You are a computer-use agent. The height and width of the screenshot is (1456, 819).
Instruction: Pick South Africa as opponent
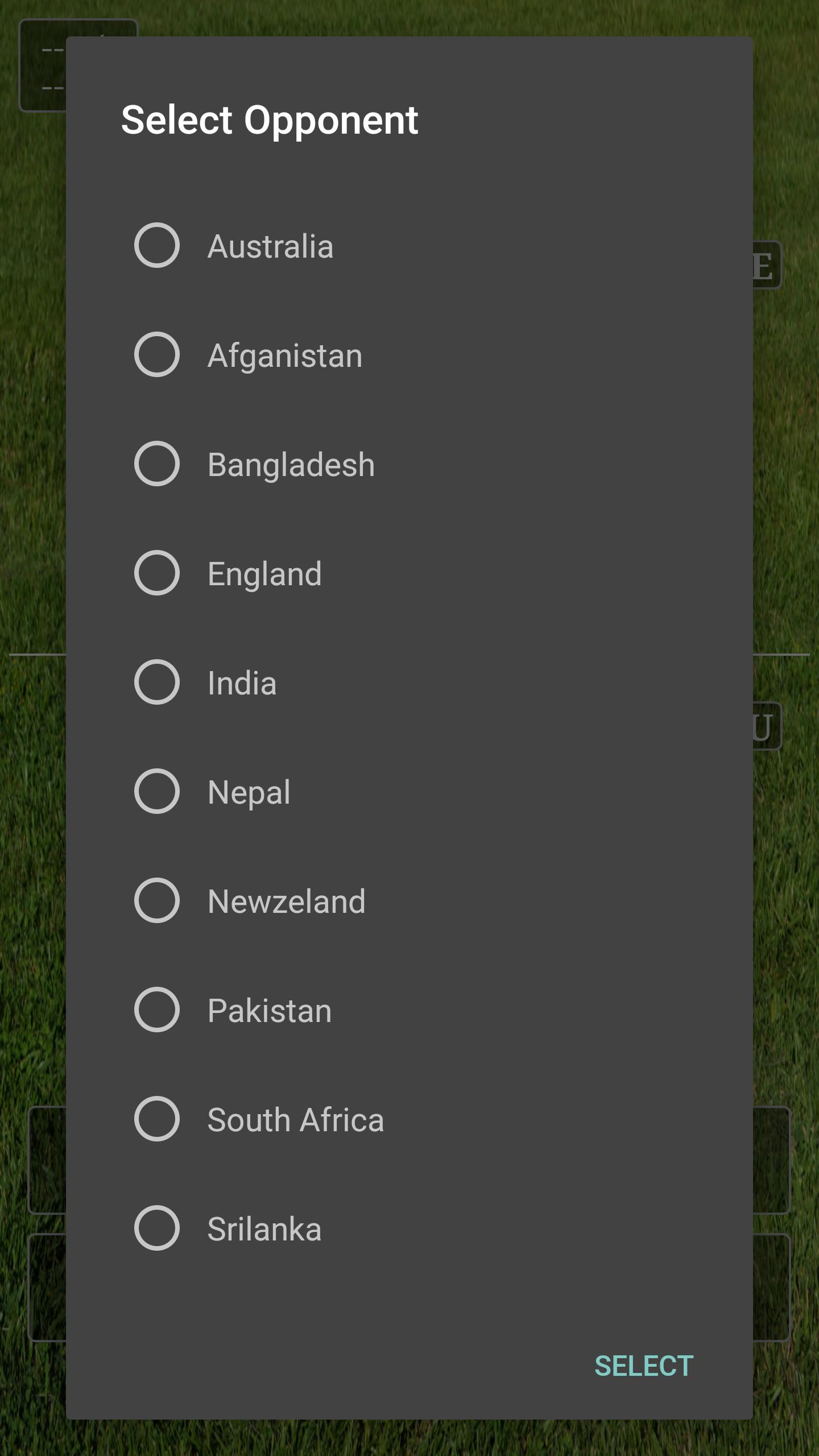(x=156, y=1118)
